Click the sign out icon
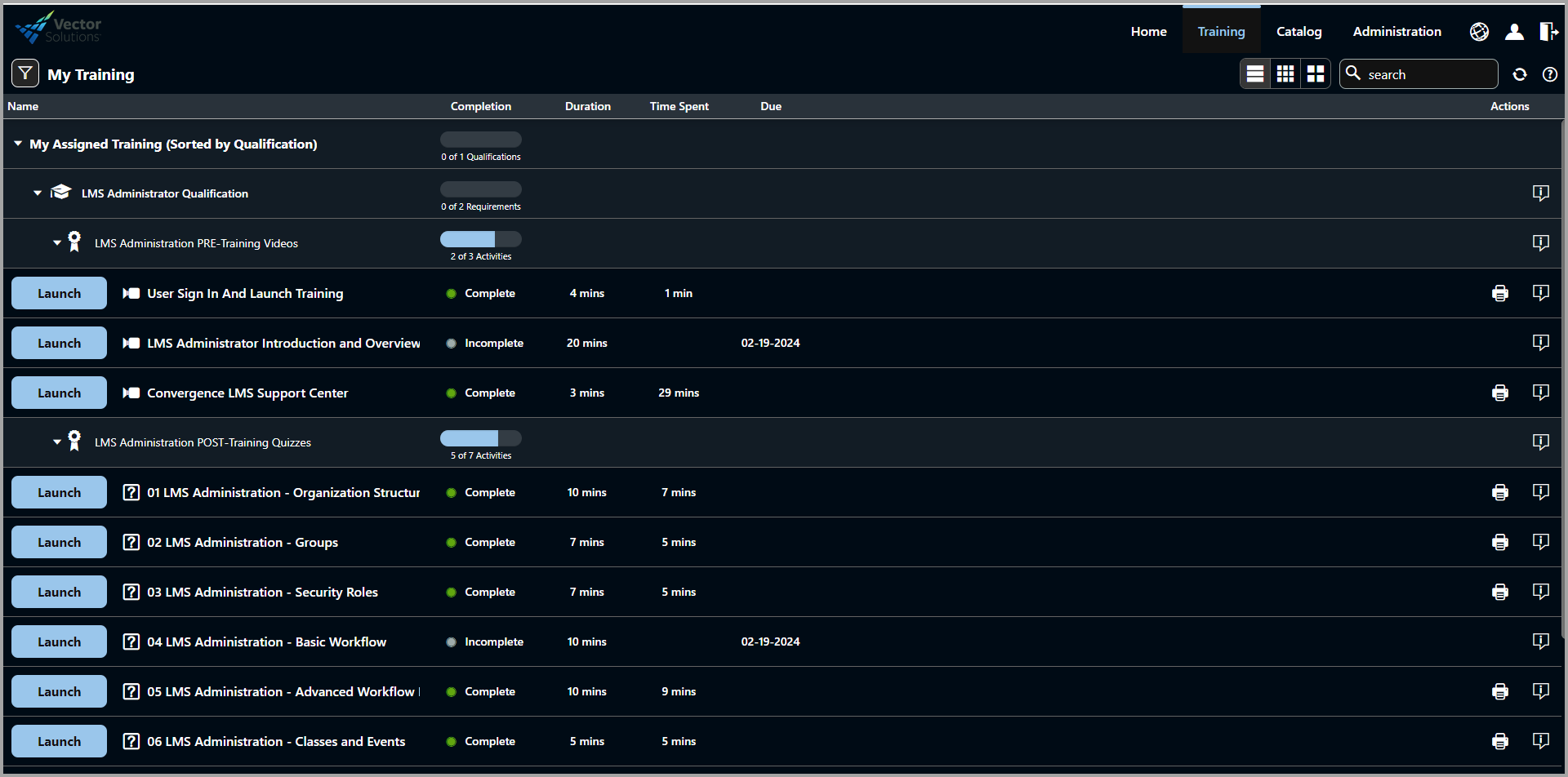The image size is (1568, 777). tap(1548, 32)
